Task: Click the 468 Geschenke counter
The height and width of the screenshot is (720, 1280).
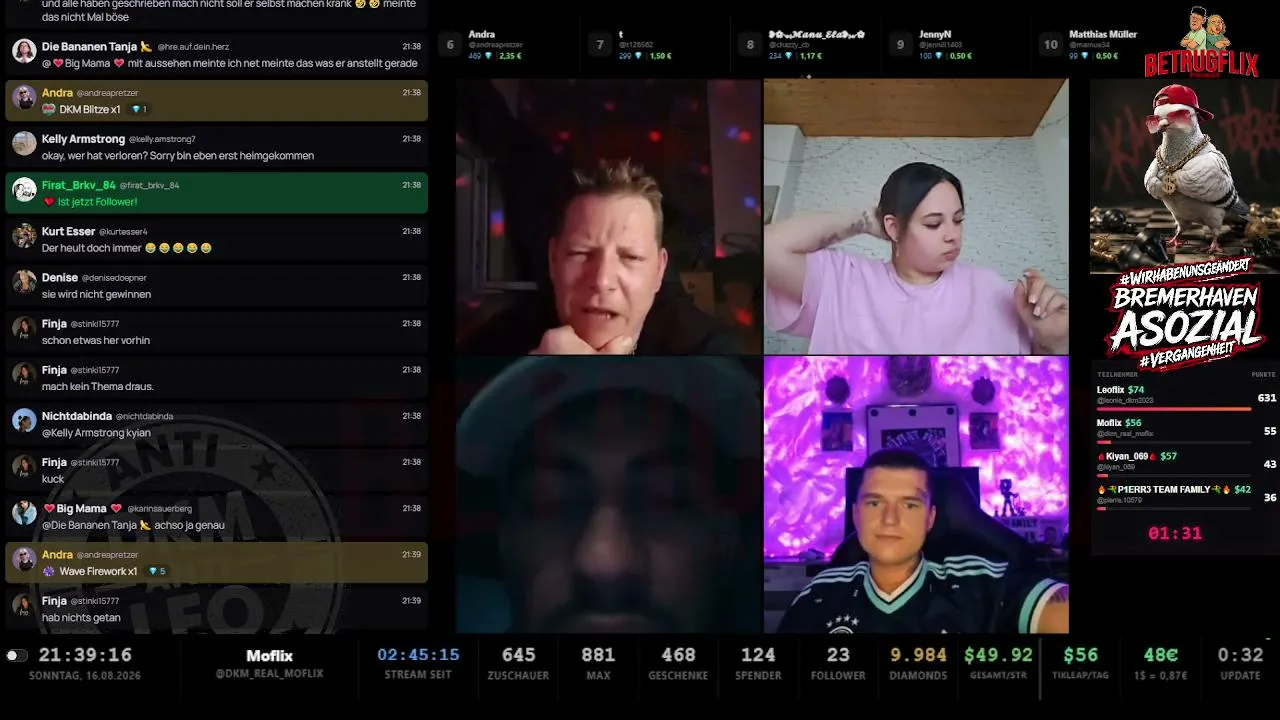Action: point(678,655)
